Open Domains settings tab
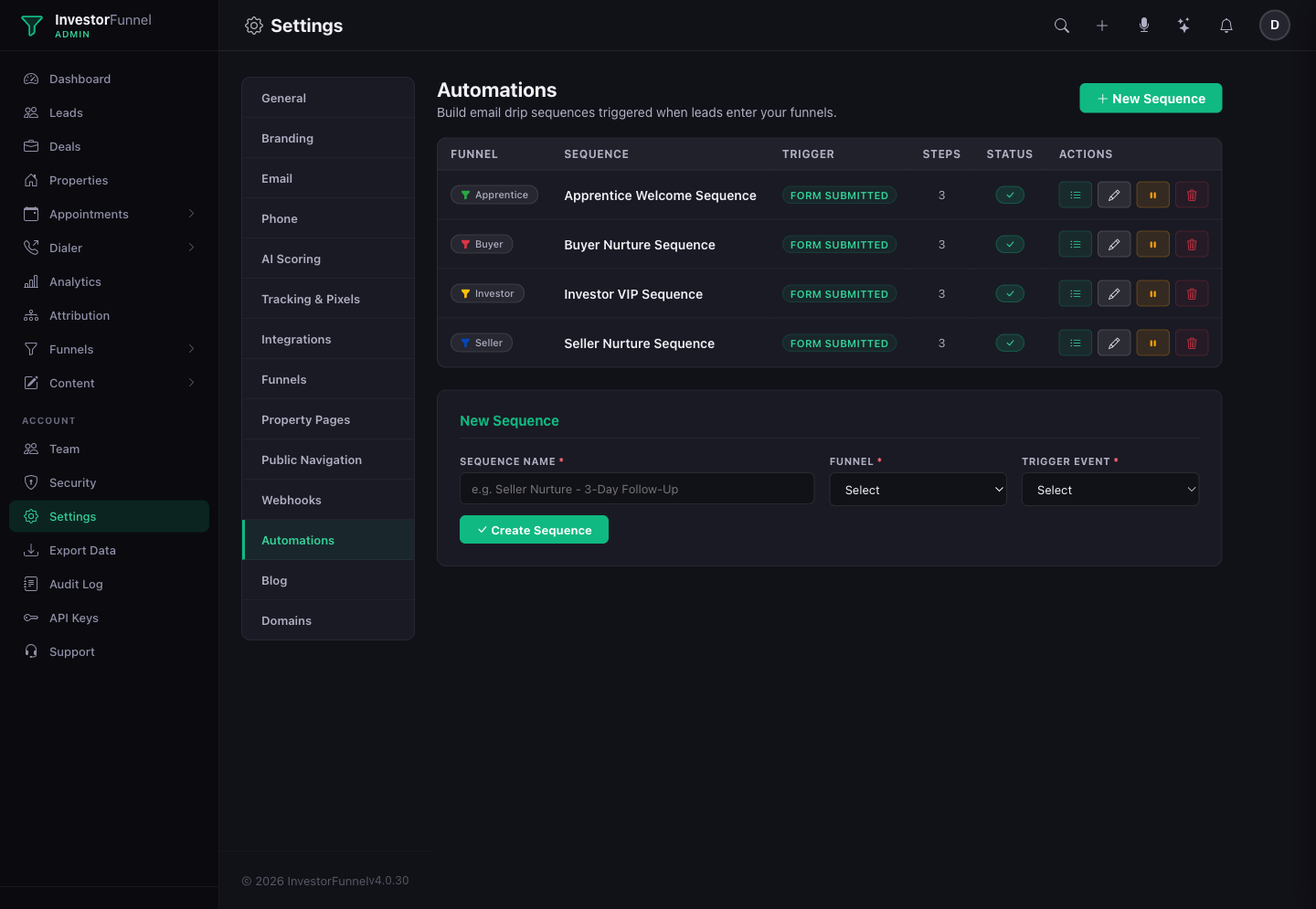 click(328, 620)
